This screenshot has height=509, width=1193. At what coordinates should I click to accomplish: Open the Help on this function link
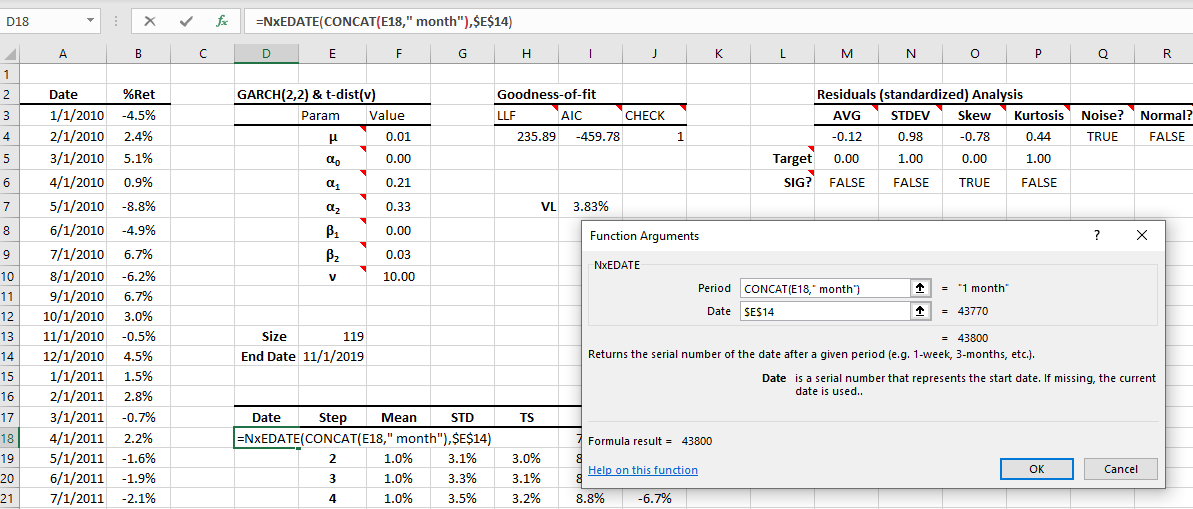tap(643, 470)
